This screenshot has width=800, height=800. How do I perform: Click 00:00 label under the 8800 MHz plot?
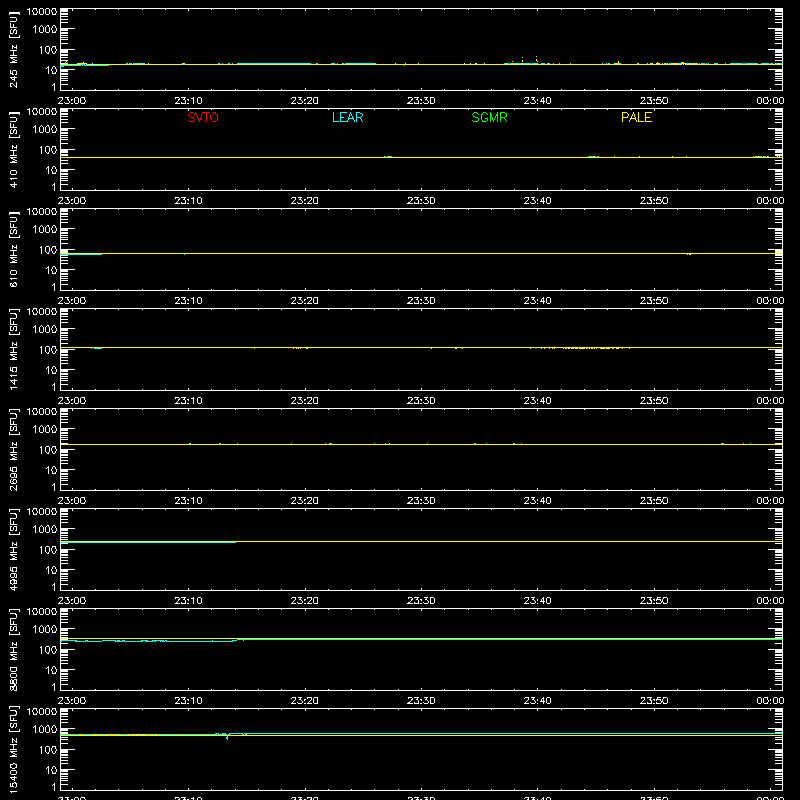tap(770, 701)
